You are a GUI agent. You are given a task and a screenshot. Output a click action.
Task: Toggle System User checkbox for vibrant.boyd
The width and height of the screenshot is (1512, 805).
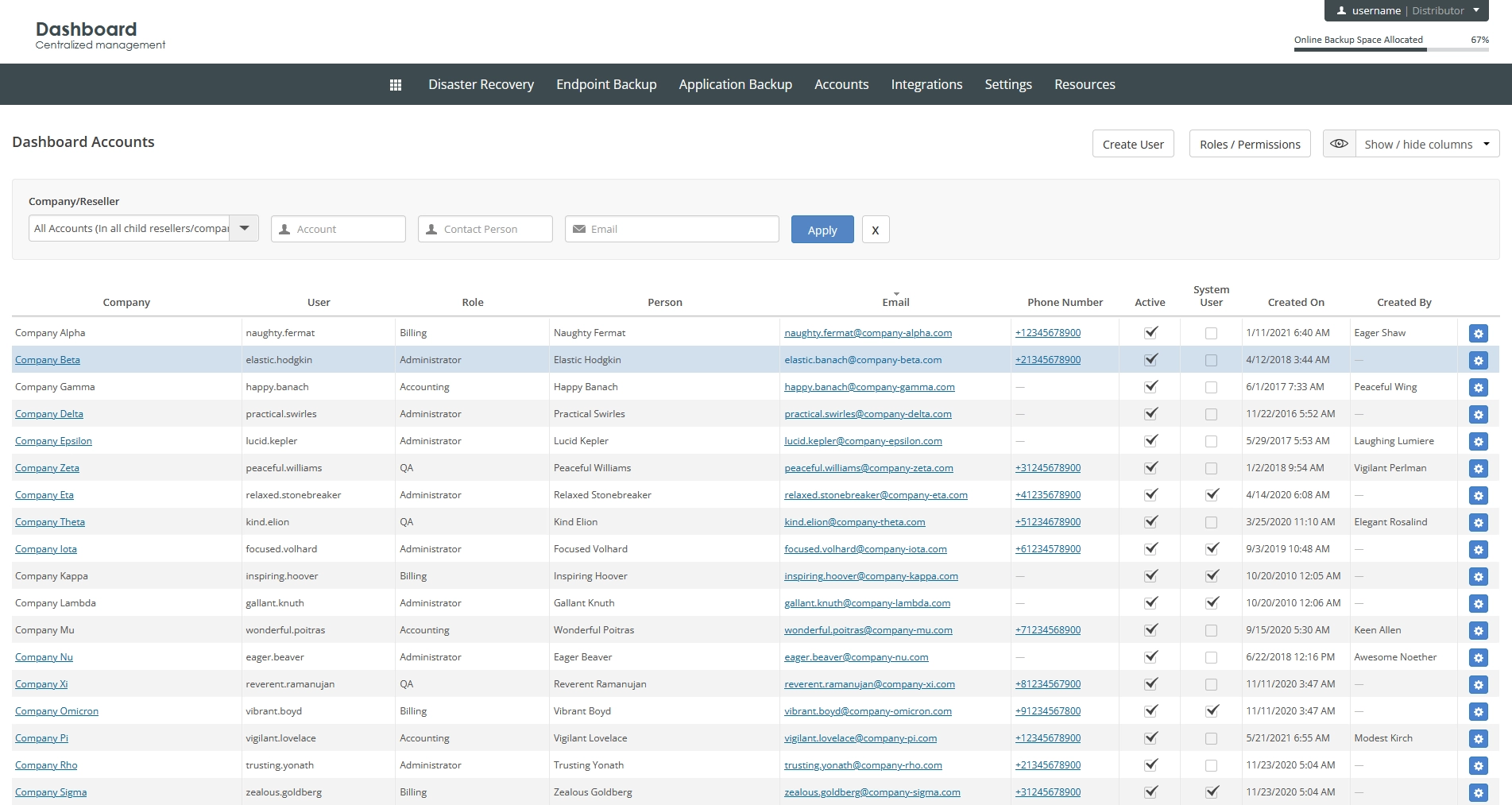(1211, 711)
